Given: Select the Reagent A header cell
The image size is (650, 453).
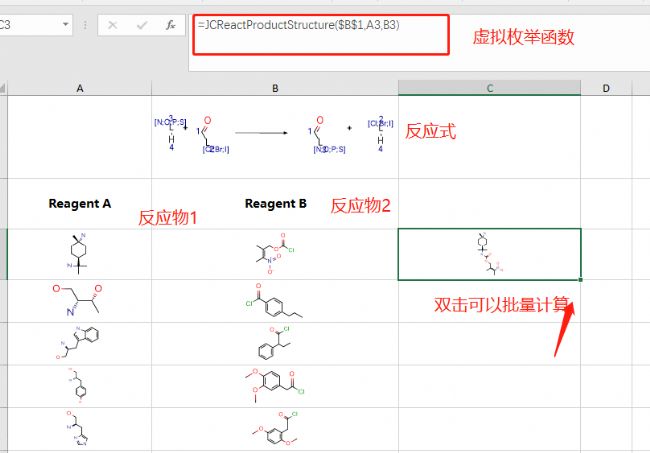Looking at the screenshot, I should pyautogui.click(x=79, y=204).
